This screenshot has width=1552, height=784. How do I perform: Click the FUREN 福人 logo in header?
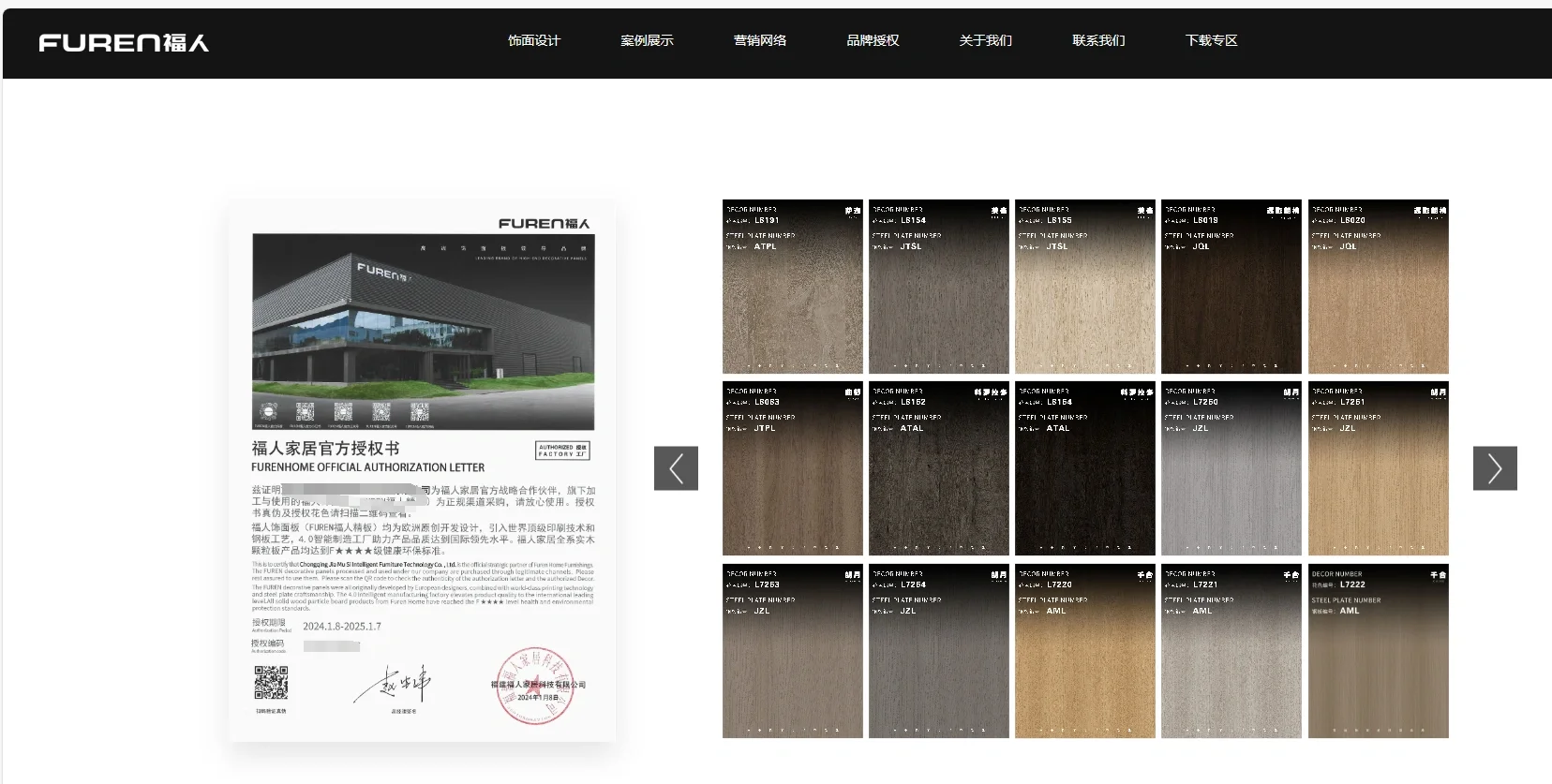(124, 42)
